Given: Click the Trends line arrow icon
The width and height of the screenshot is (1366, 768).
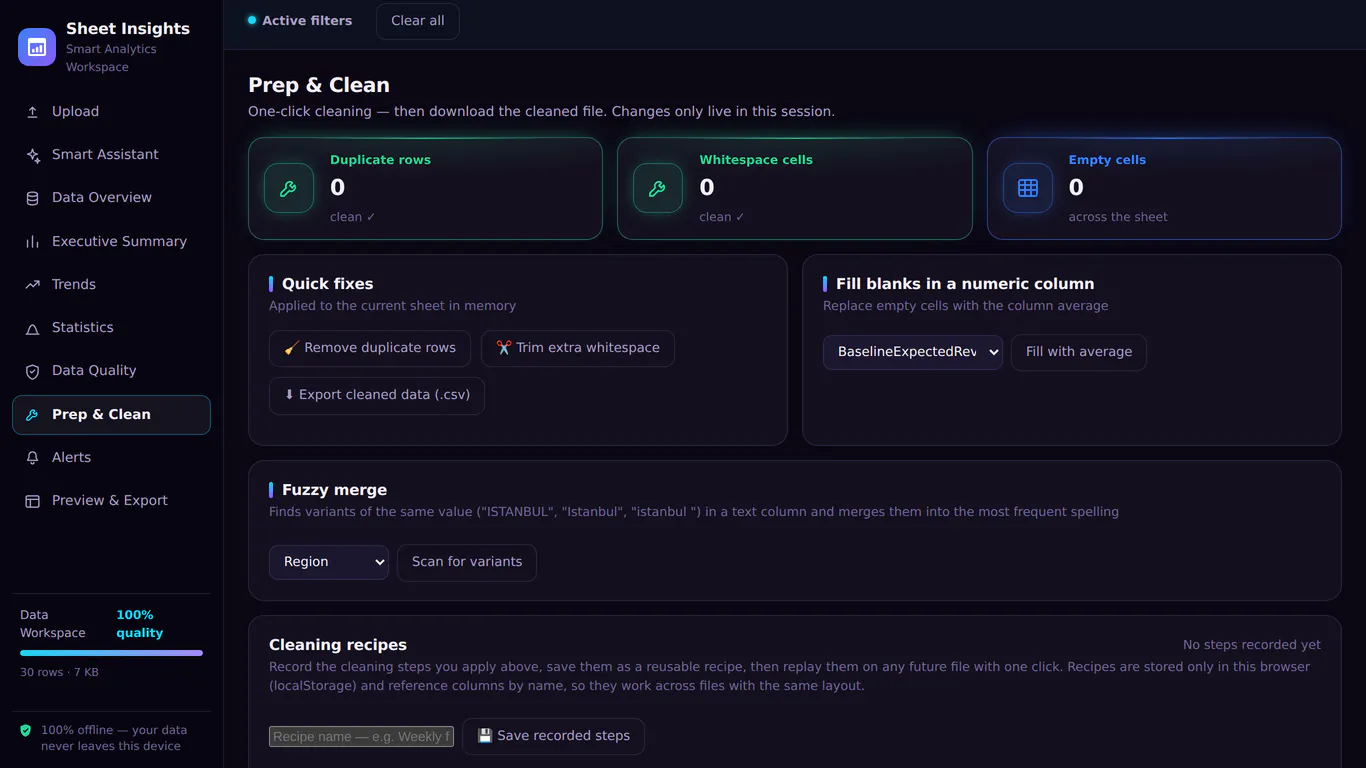Looking at the screenshot, I should (x=32, y=285).
